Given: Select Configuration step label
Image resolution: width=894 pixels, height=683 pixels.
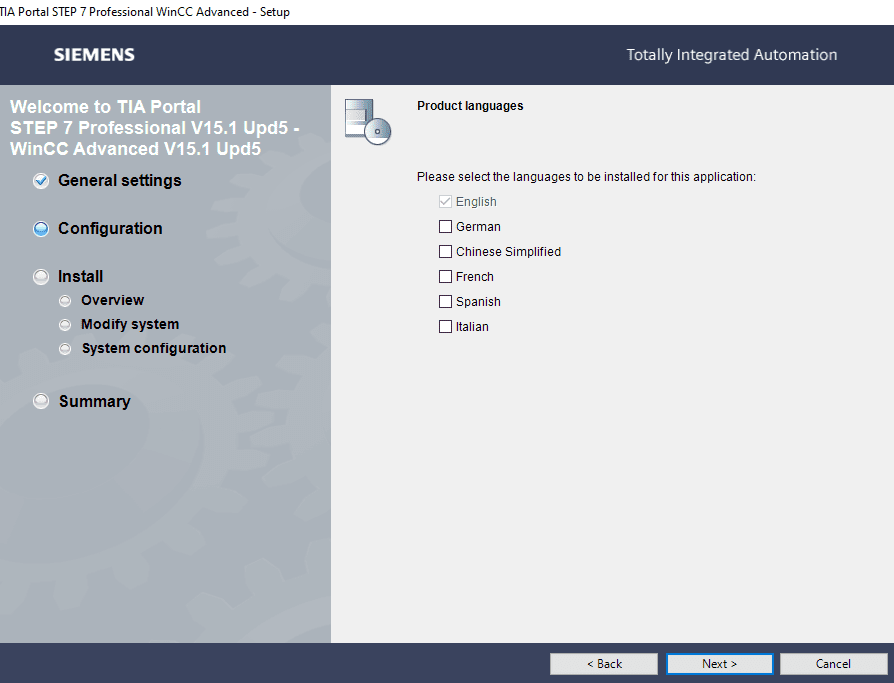Looking at the screenshot, I should [x=110, y=229].
